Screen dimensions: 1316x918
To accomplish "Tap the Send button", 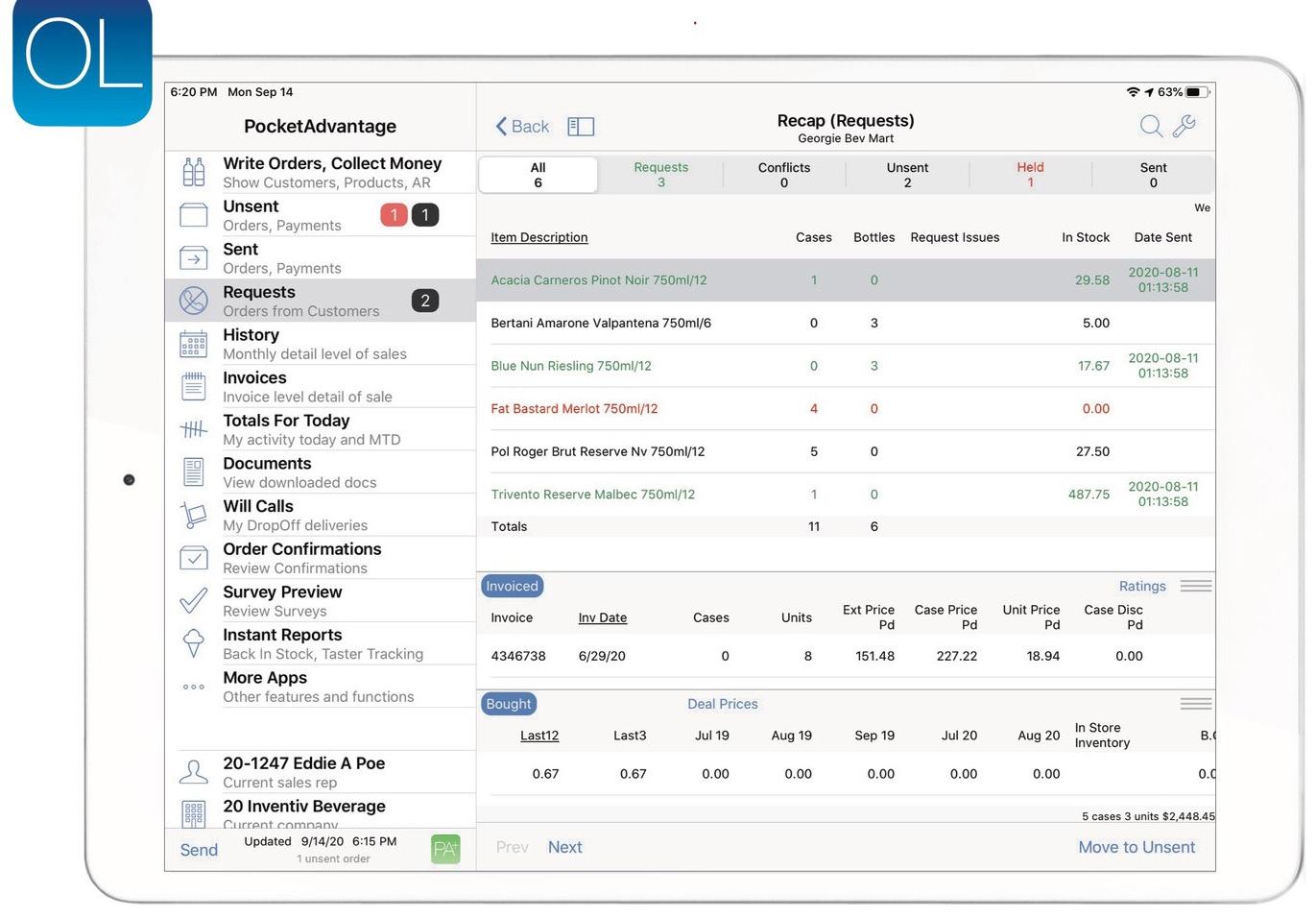I will click(x=199, y=850).
